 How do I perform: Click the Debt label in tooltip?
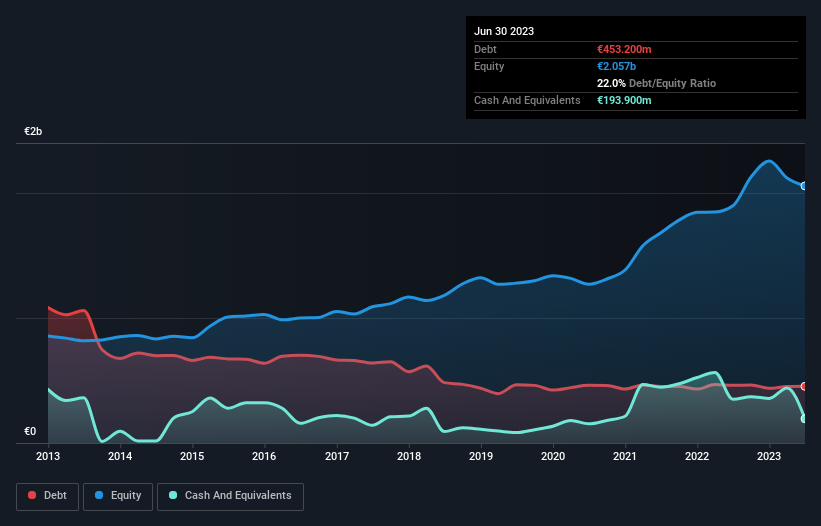point(485,49)
